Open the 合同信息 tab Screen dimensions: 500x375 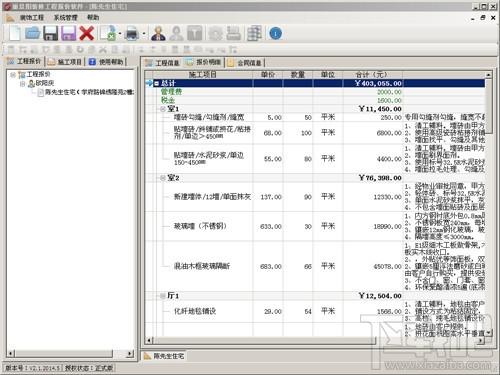245,63
